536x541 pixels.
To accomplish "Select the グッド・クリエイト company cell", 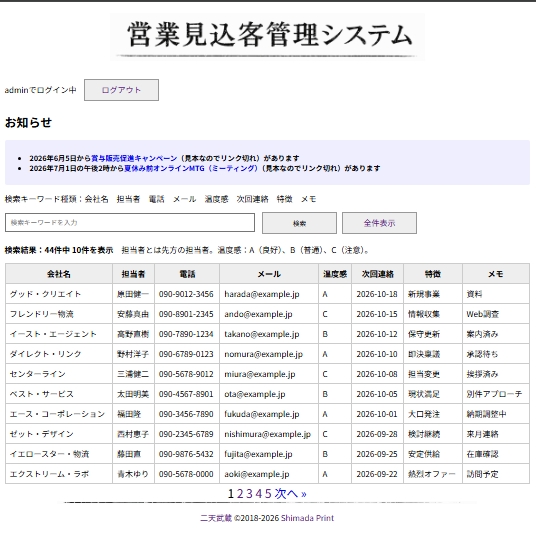I will [59, 294].
